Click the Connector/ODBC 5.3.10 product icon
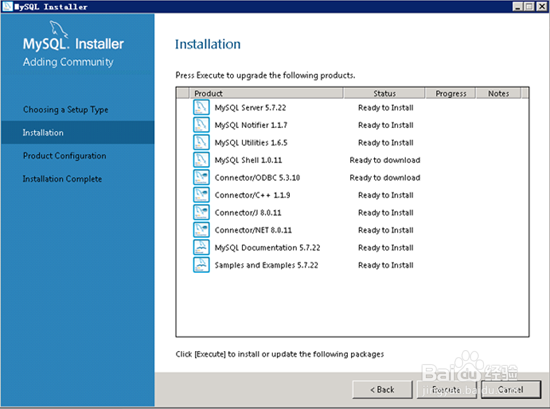550x409 pixels. [x=201, y=177]
